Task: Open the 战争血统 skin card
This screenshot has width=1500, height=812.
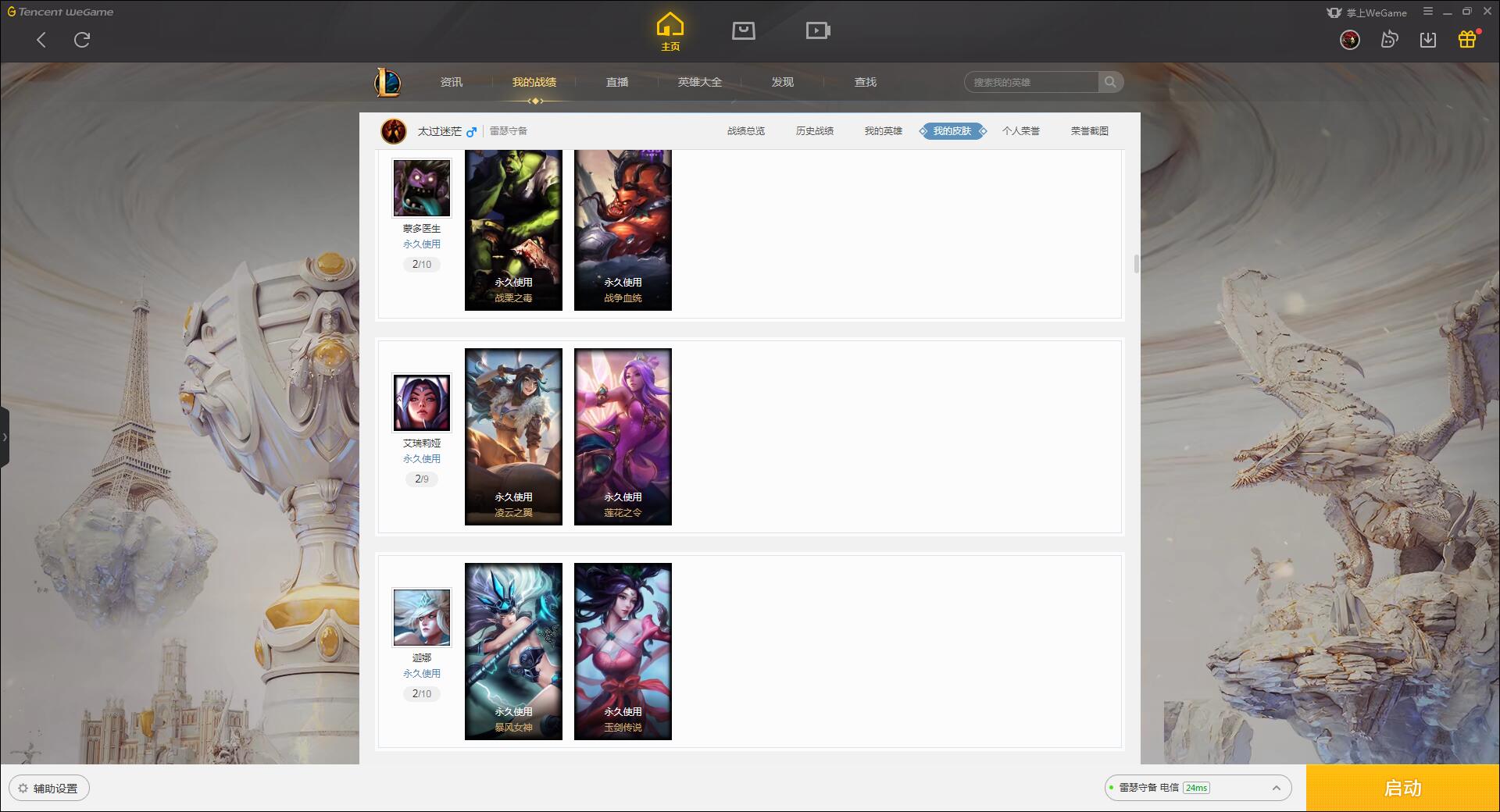Action: point(623,230)
